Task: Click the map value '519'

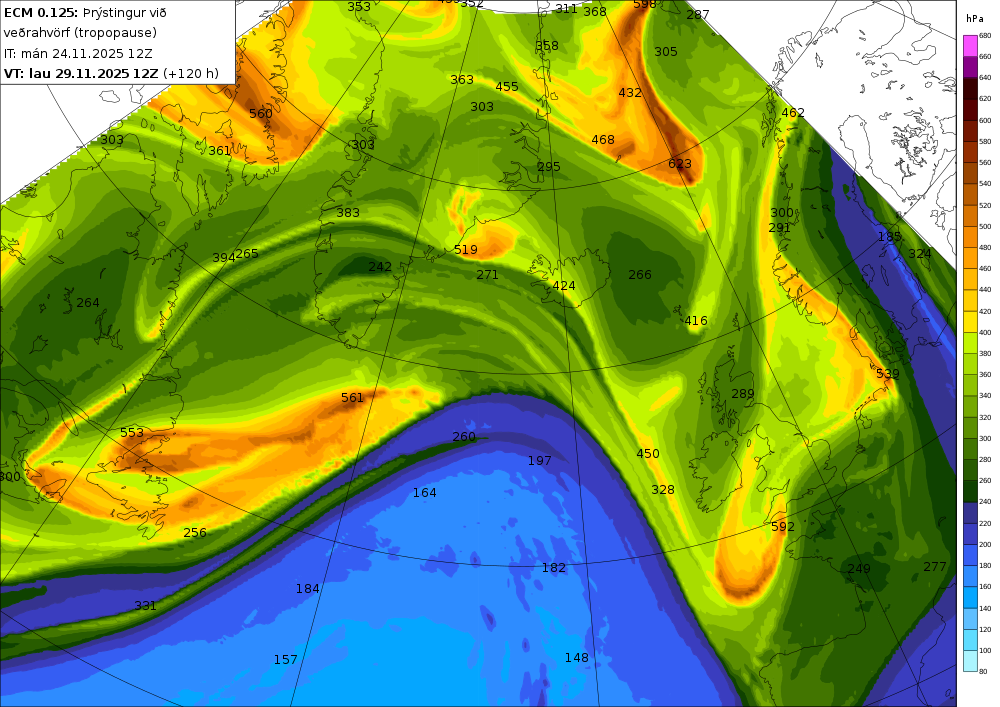Action: tap(466, 250)
